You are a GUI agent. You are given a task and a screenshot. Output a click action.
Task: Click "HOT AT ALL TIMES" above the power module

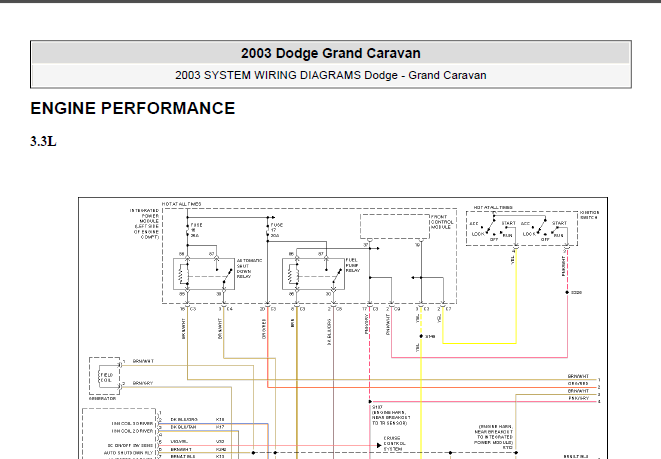(x=182, y=204)
